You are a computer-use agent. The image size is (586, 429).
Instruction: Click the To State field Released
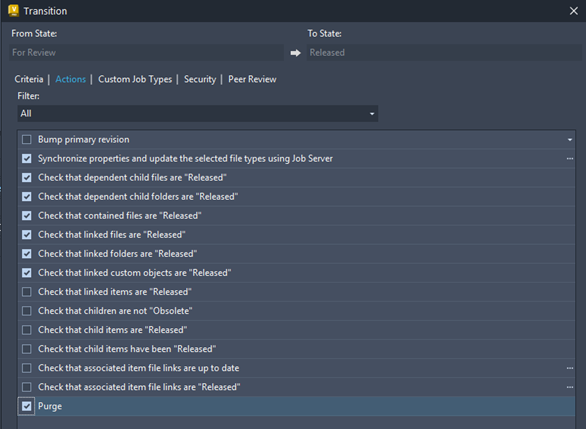pos(444,53)
